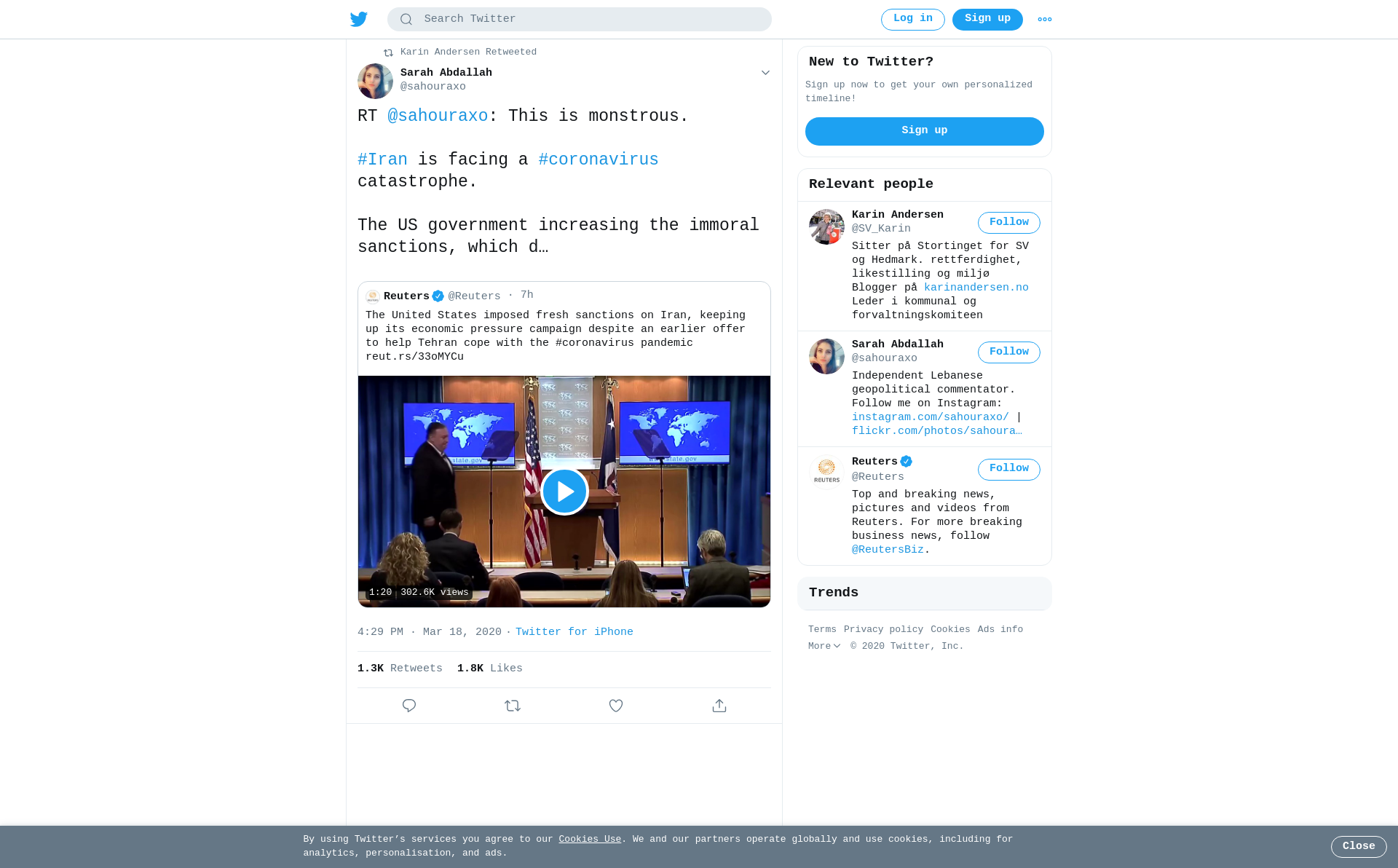
Task: Follow Sarah Abdallah in Relevant people
Action: 1008,352
